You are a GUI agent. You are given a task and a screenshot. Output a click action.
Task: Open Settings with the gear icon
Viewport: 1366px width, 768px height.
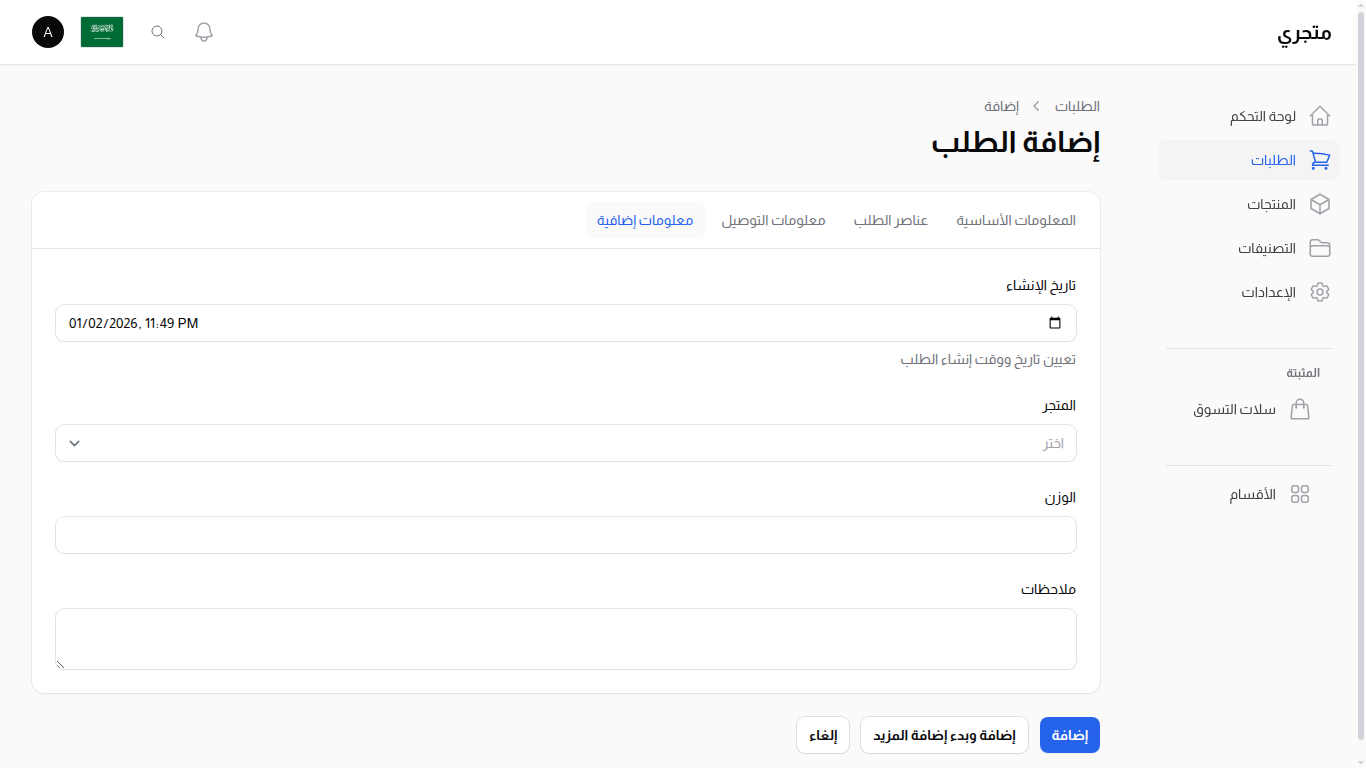pyautogui.click(x=1320, y=292)
